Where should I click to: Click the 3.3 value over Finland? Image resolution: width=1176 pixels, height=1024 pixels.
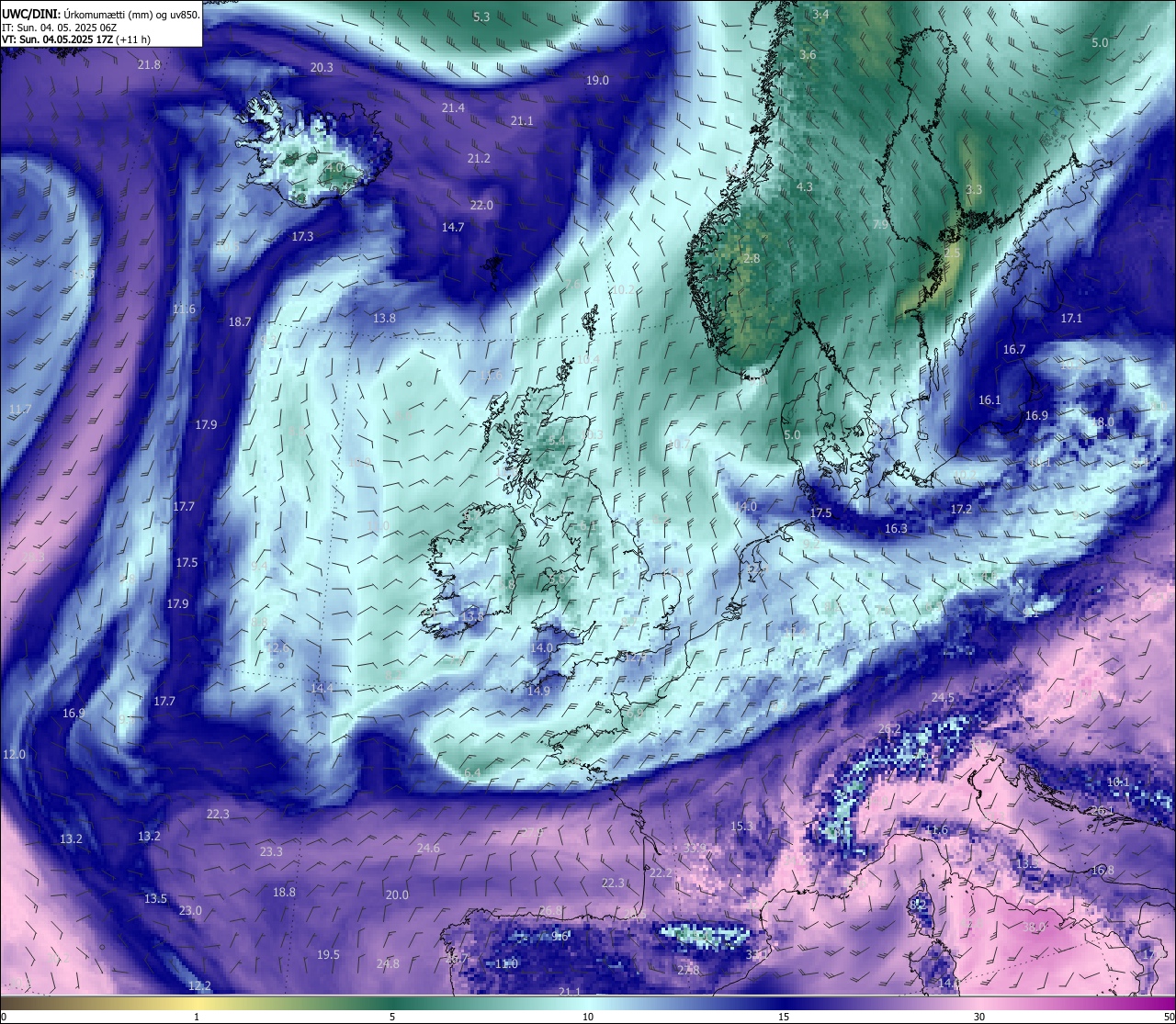974,190
